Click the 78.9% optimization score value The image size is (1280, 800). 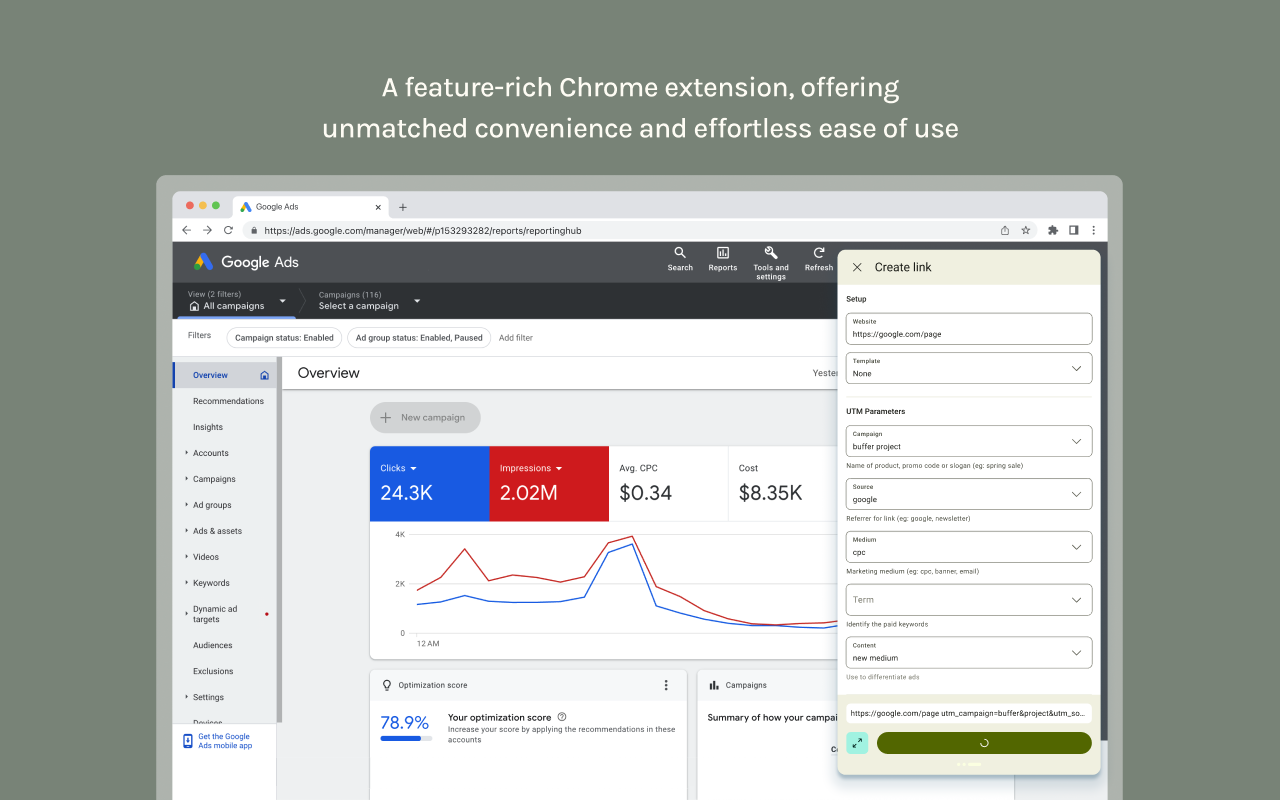(x=404, y=721)
